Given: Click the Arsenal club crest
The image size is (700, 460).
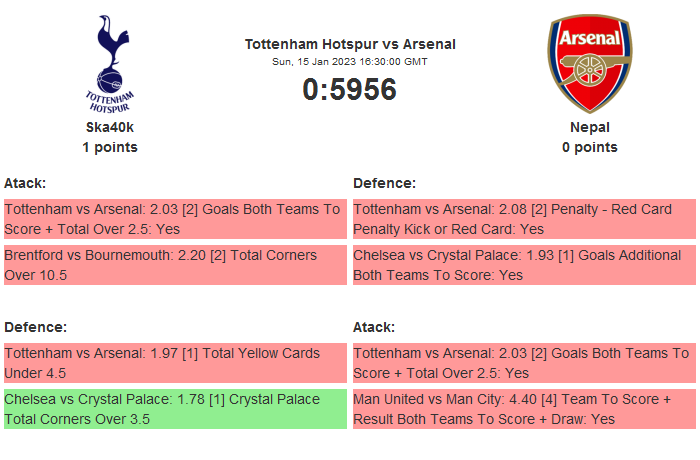Looking at the screenshot, I should point(589,62).
